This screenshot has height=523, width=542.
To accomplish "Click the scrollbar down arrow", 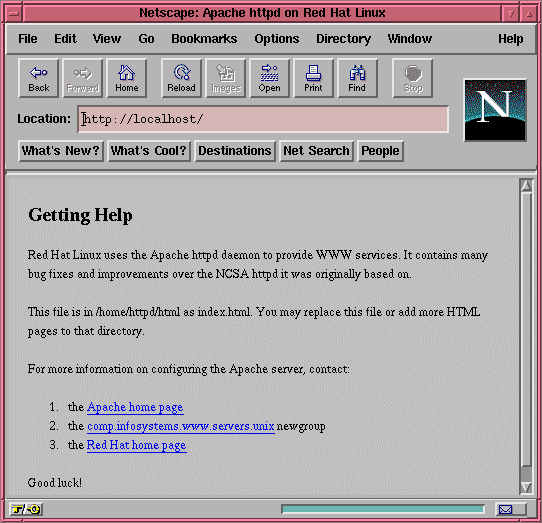I will click(526, 487).
